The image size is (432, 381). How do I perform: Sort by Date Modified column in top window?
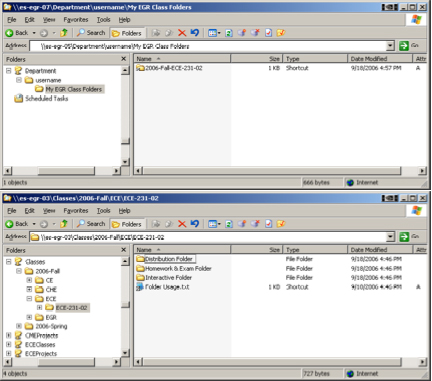[380, 59]
